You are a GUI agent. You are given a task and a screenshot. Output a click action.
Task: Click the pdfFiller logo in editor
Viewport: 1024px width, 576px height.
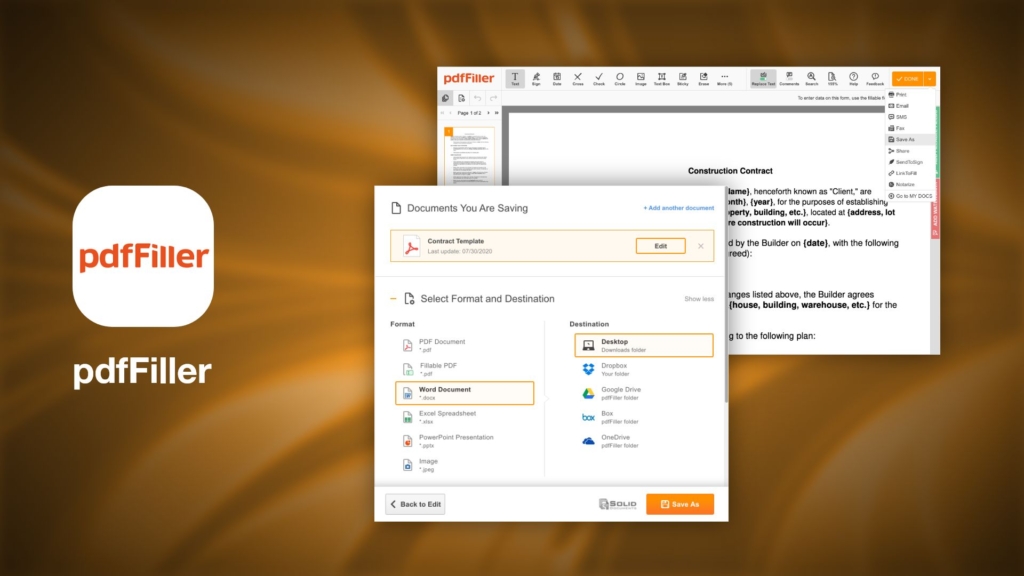tap(469, 78)
